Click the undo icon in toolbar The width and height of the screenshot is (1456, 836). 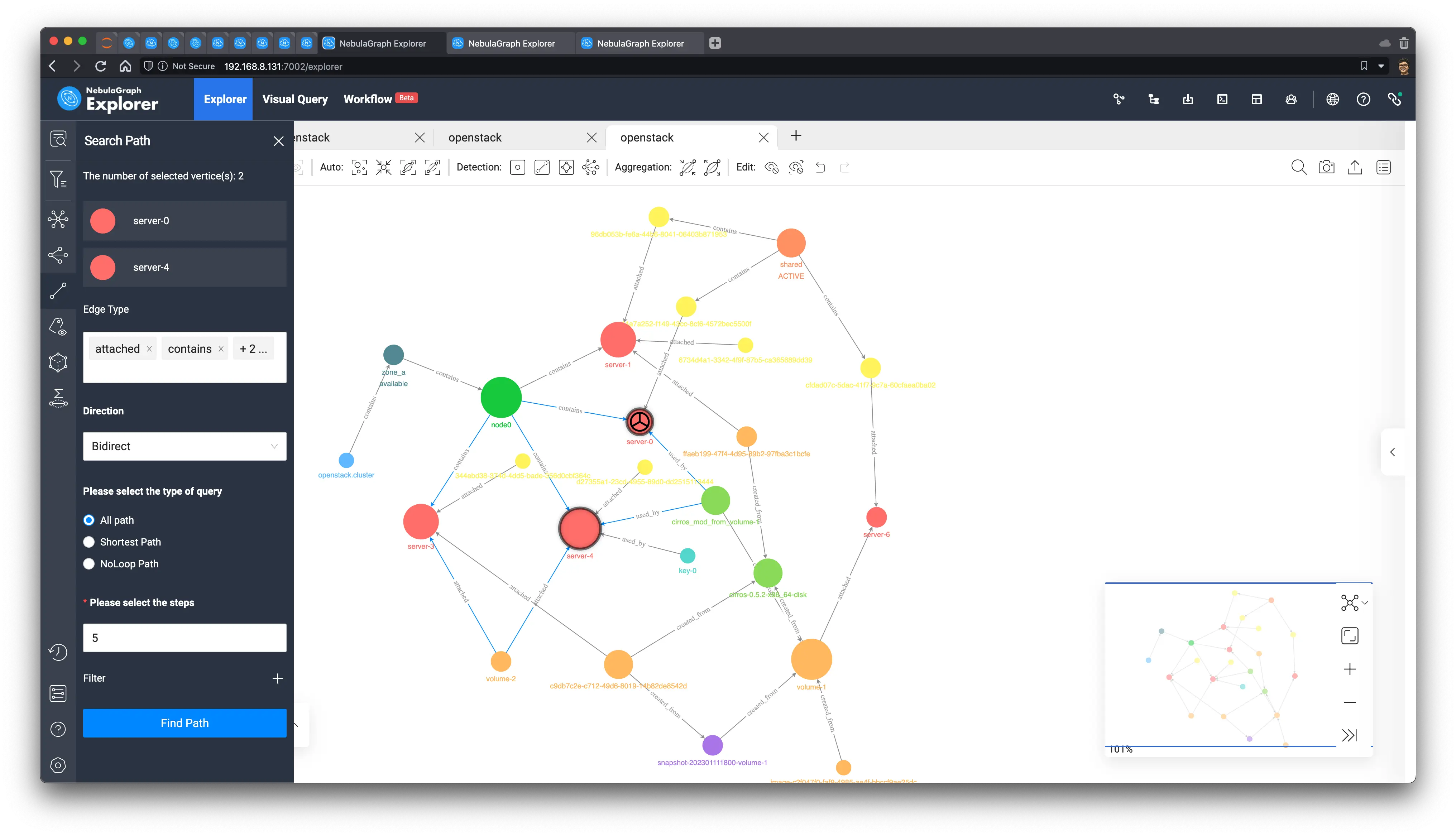[820, 167]
